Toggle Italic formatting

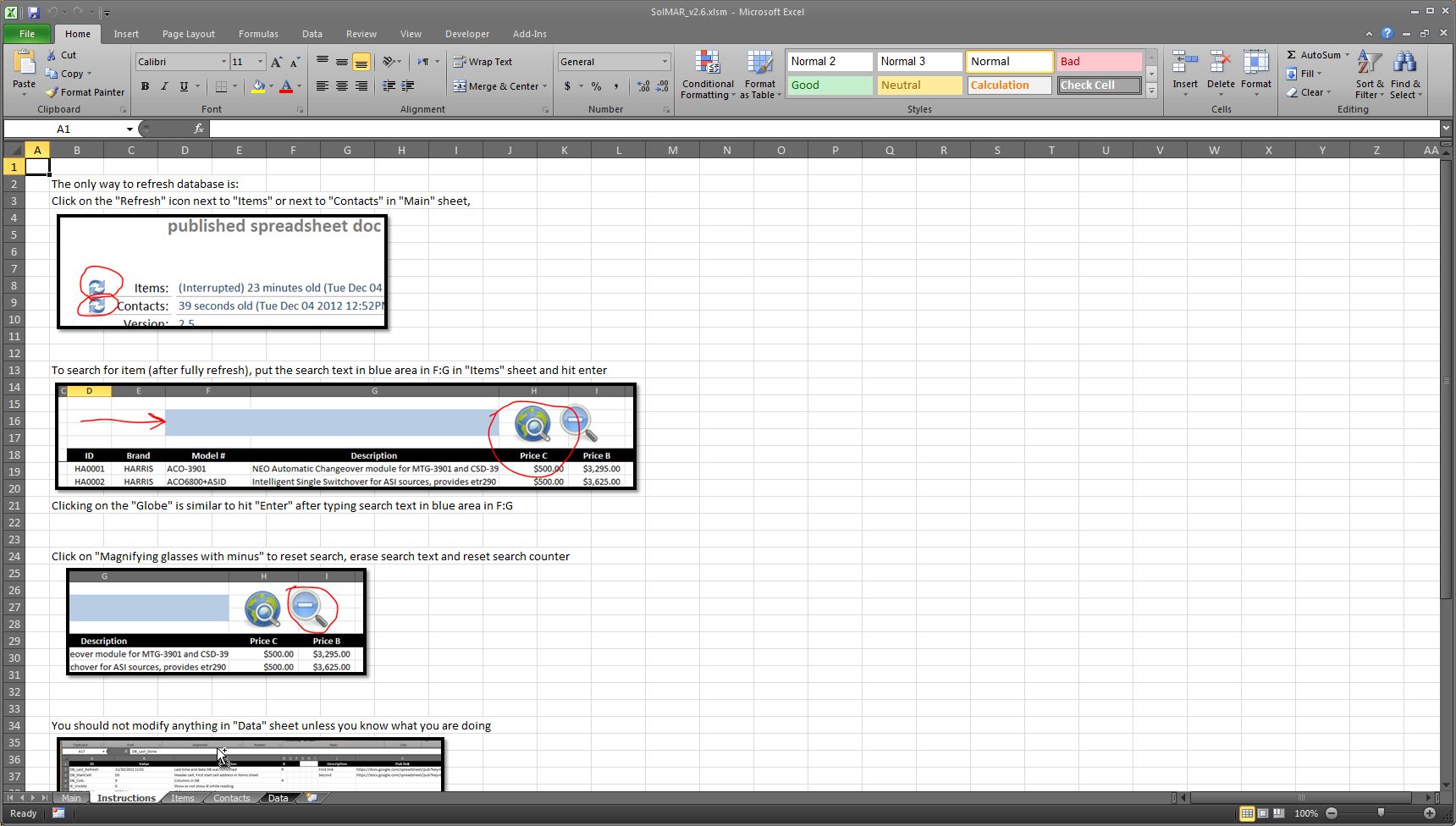pos(164,86)
